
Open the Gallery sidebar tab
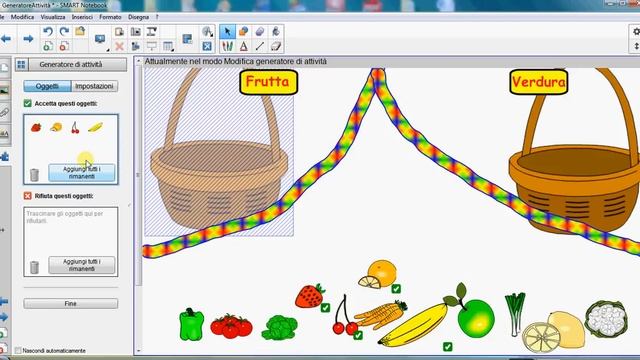[4, 90]
